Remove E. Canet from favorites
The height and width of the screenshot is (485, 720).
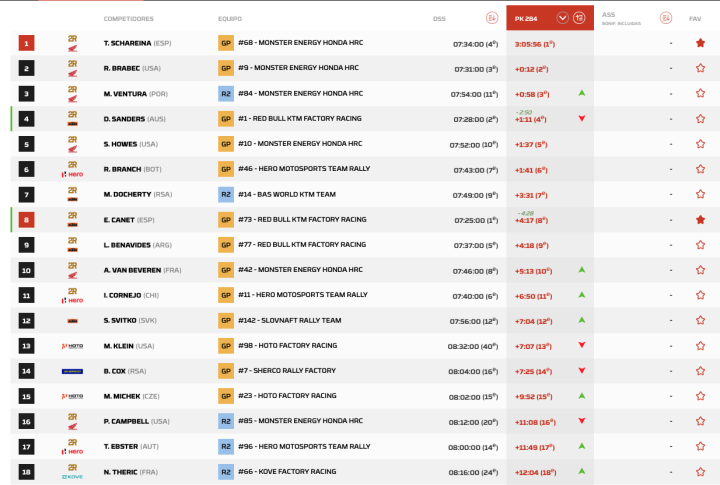click(x=700, y=220)
